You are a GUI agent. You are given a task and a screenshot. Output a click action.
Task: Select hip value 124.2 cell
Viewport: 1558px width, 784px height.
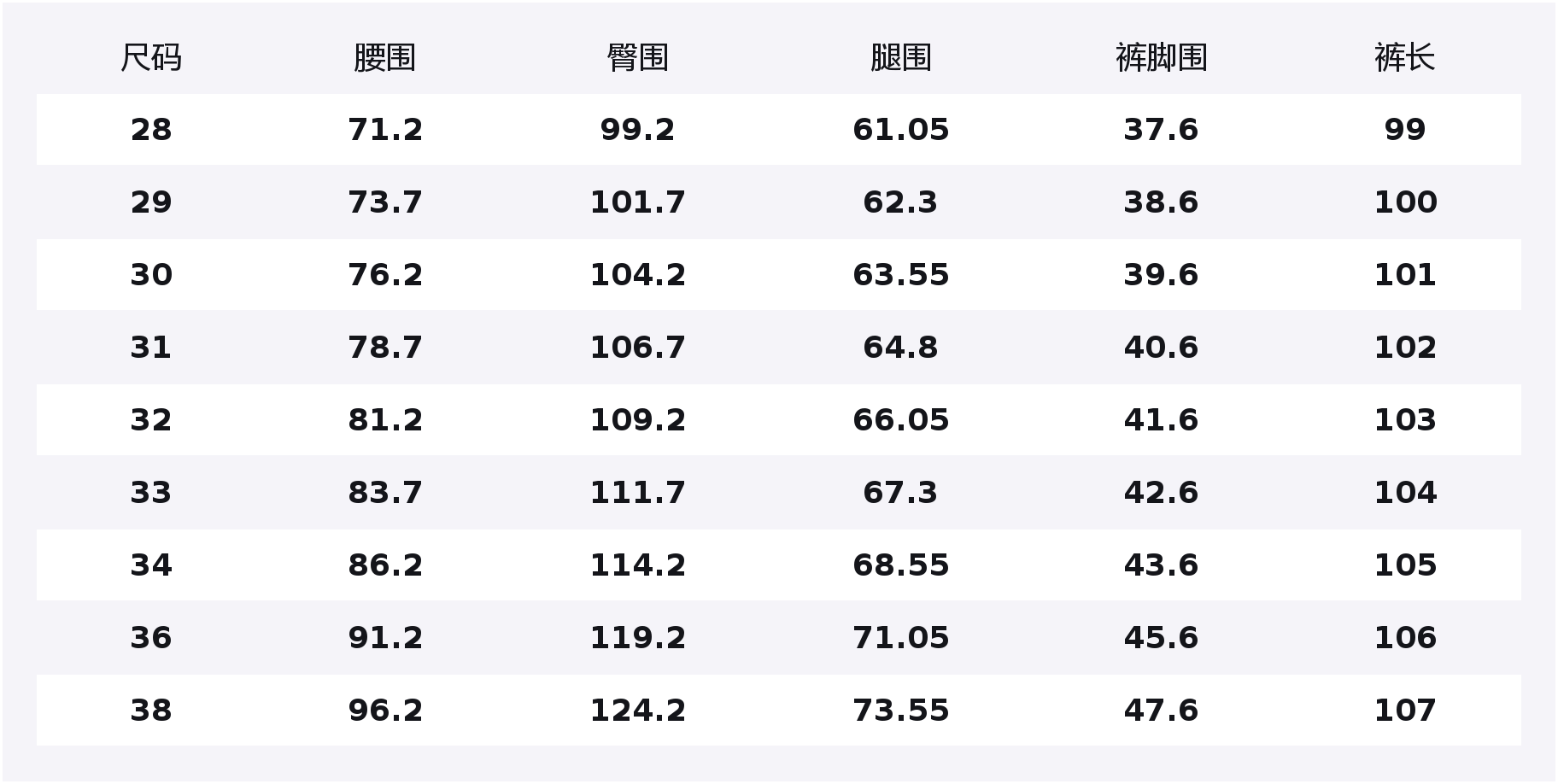coord(638,711)
